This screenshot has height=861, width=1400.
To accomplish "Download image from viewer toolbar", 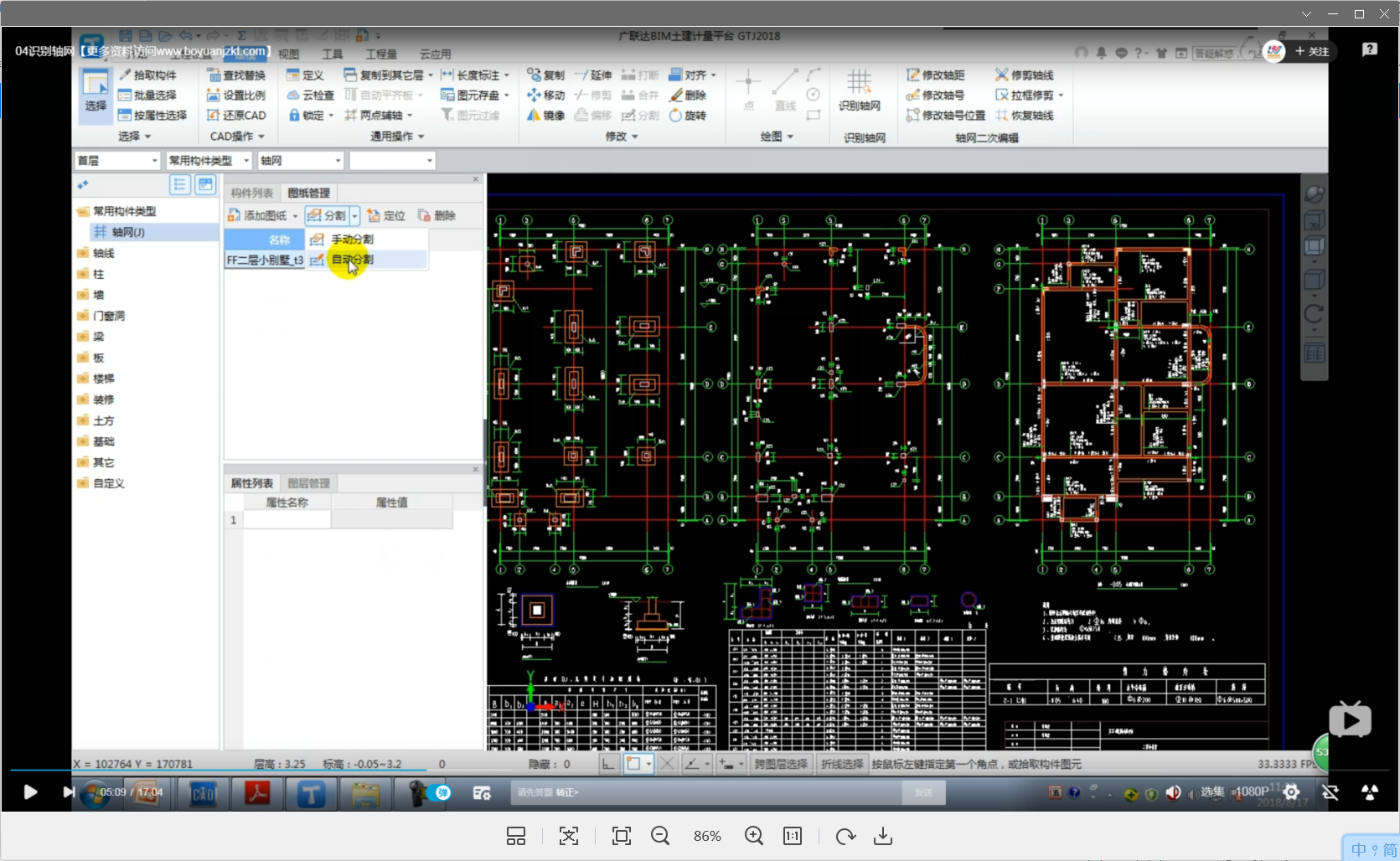I will tap(883, 836).
